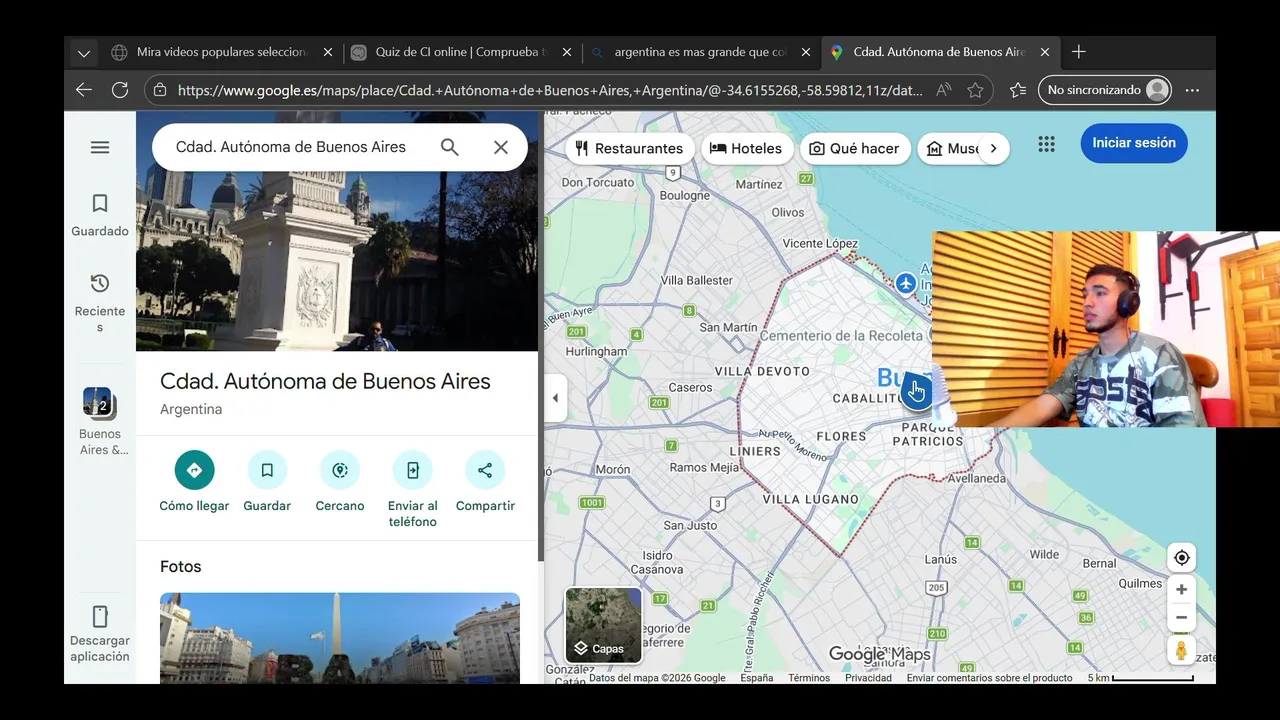Select the Qué hacer category chip
Image resolution: width=1280 pixels, height=720 pixels.
click(855, 148)
